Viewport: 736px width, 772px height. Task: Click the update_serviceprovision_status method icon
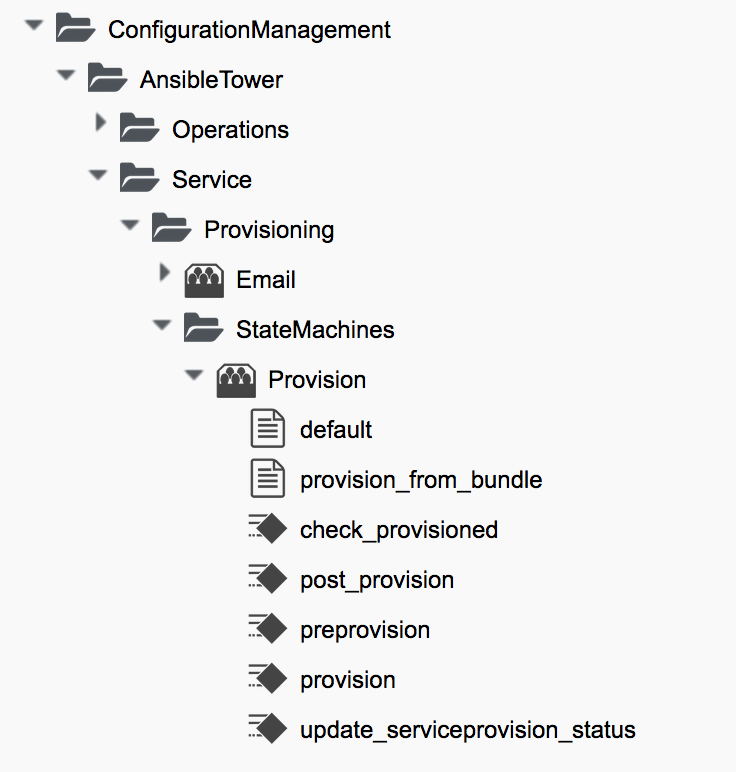click(267, 729)
